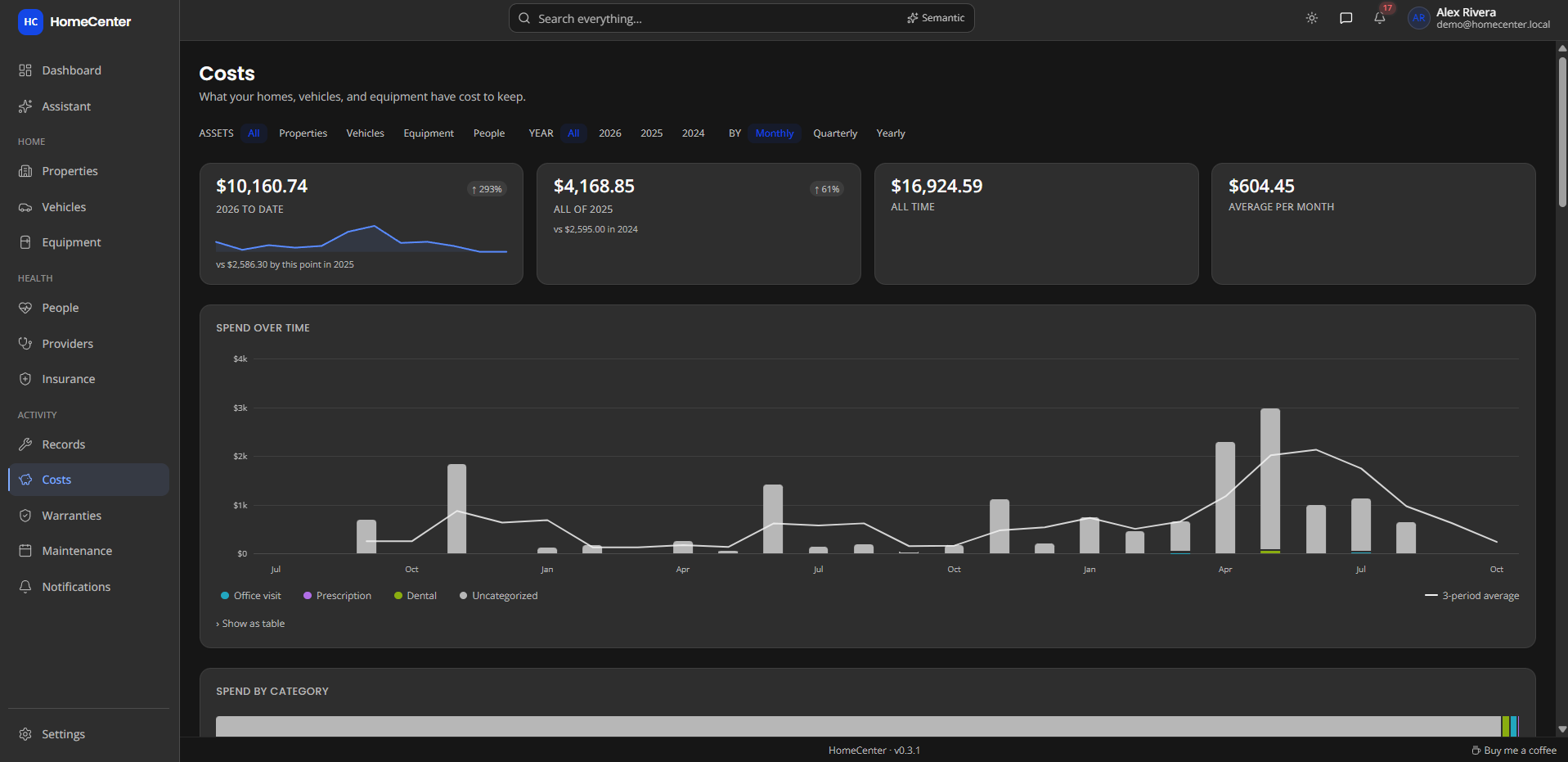Open the chat message icon in header

(x=1346, y=18)
